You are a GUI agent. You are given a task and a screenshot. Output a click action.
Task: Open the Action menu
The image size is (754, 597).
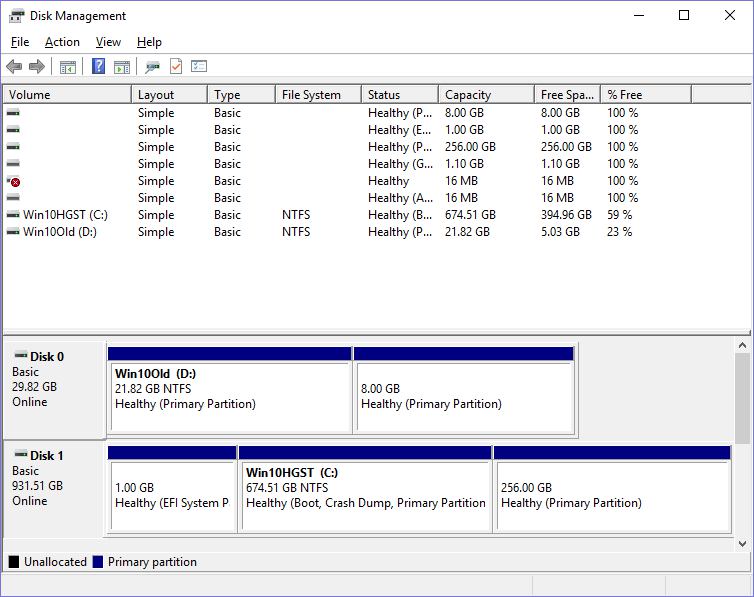tap(62, 42)
